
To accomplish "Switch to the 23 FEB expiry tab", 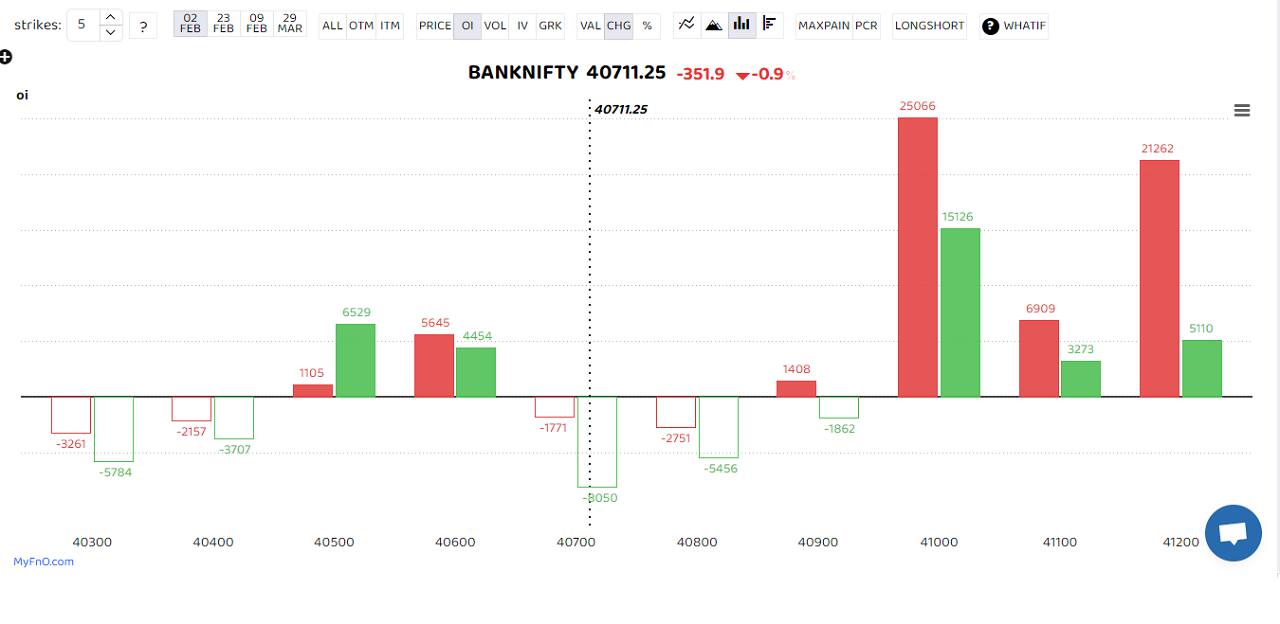I will 223,25.
